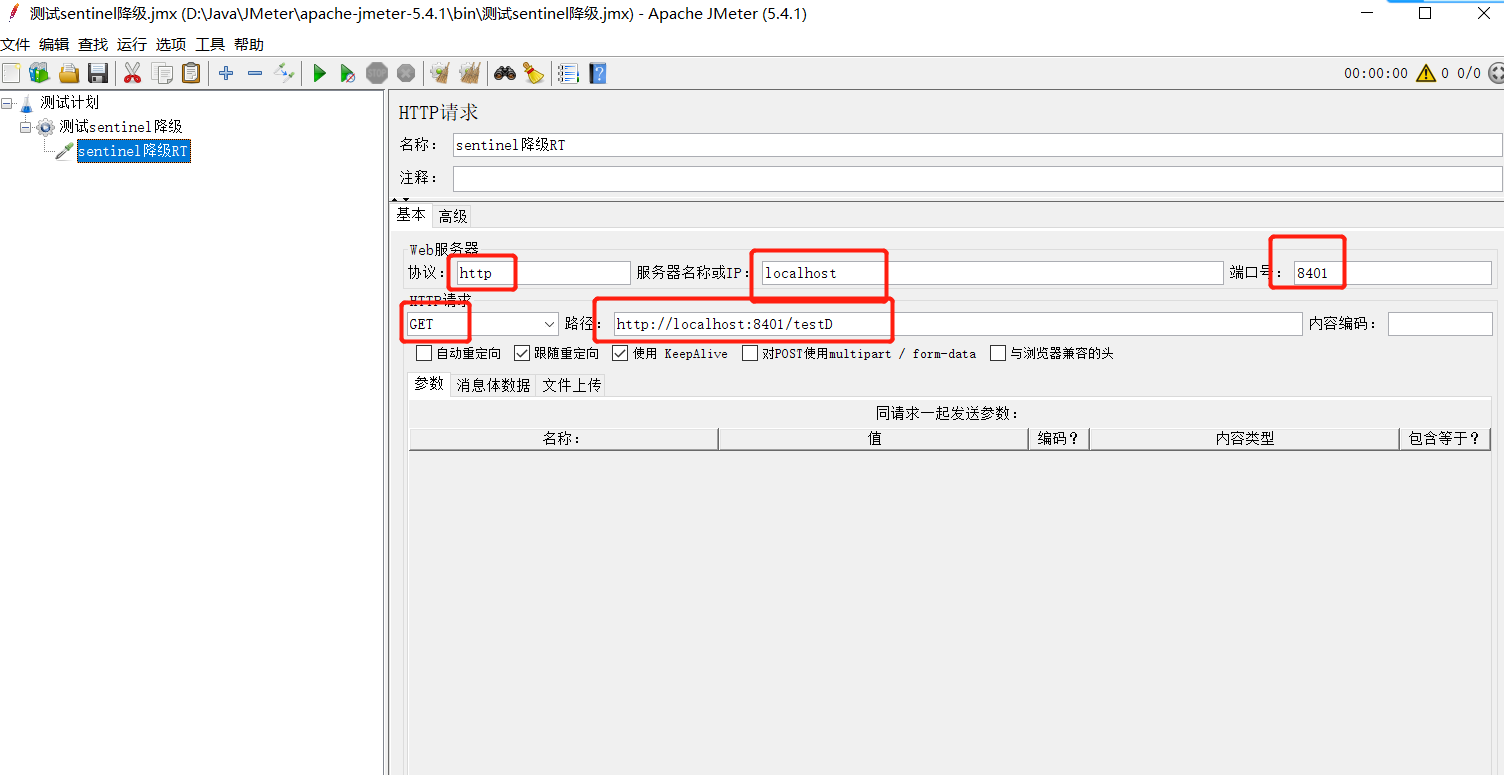Collapse the 测试计划 tree node toggle
Image resolution: width=1504 pixels, height=775 pixels.
pyautogui.click(x=6, y=102)
